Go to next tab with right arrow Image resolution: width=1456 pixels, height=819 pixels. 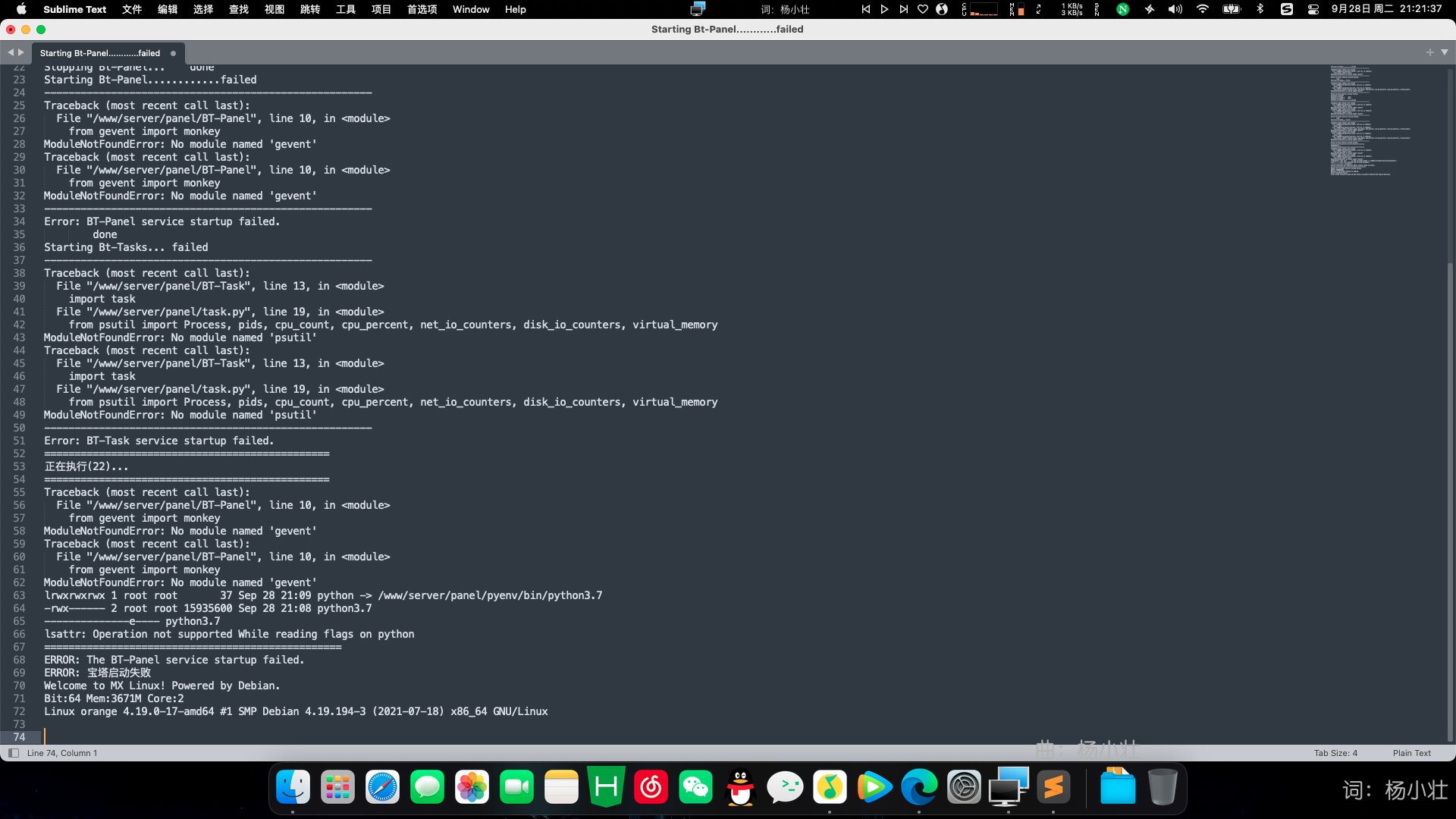click(x=21, y=52)
